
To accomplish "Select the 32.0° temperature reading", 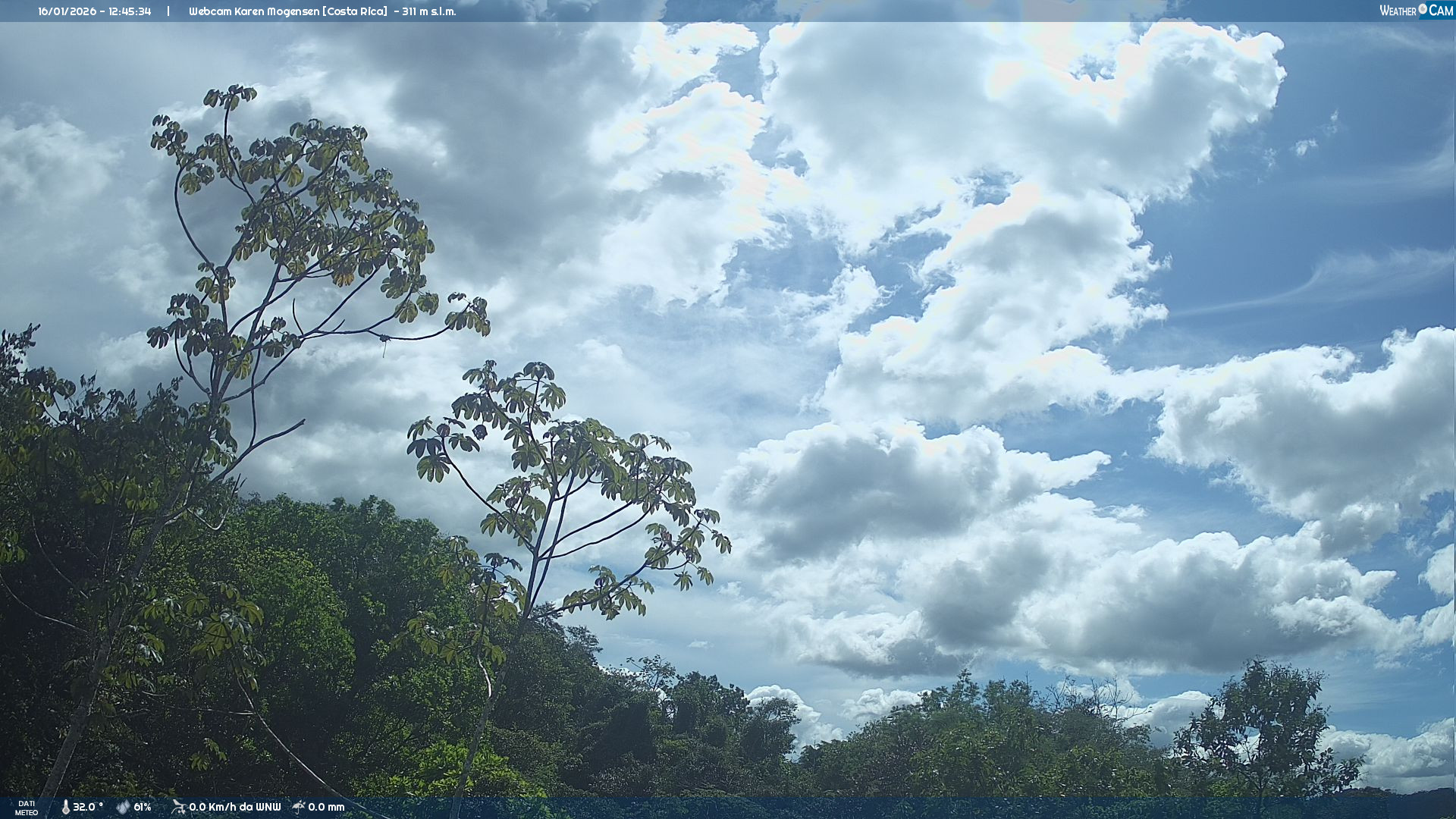I will pyautogui.click(x=88, y=808).
